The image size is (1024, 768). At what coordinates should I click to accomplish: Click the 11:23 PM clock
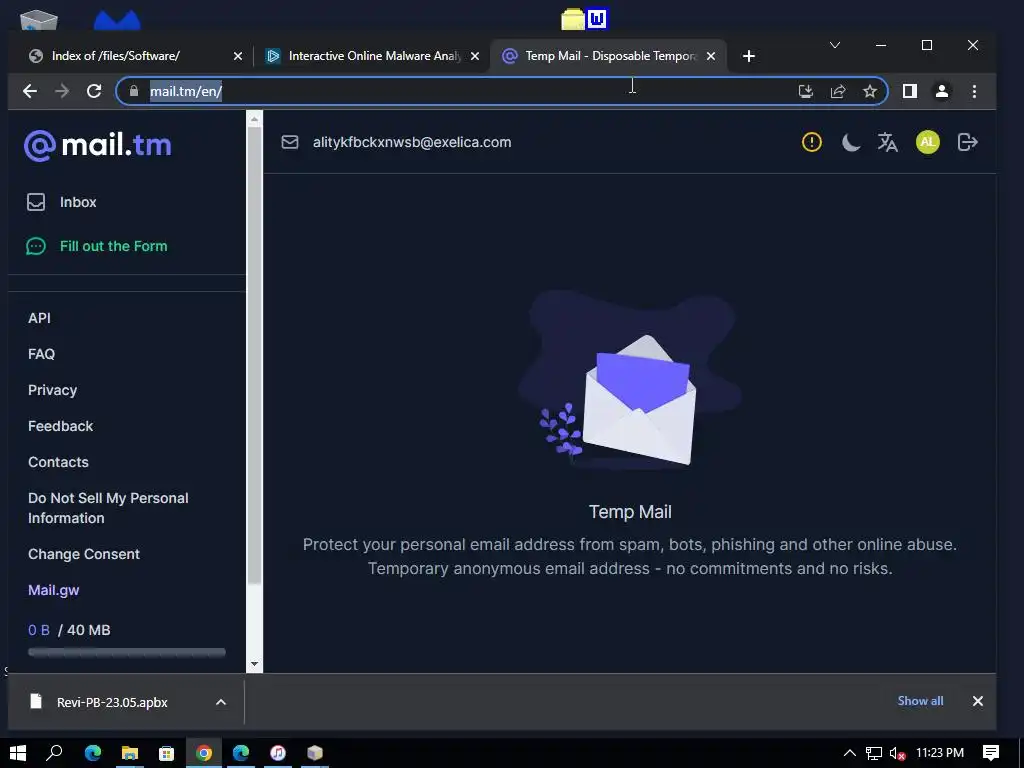click(940, 753)
